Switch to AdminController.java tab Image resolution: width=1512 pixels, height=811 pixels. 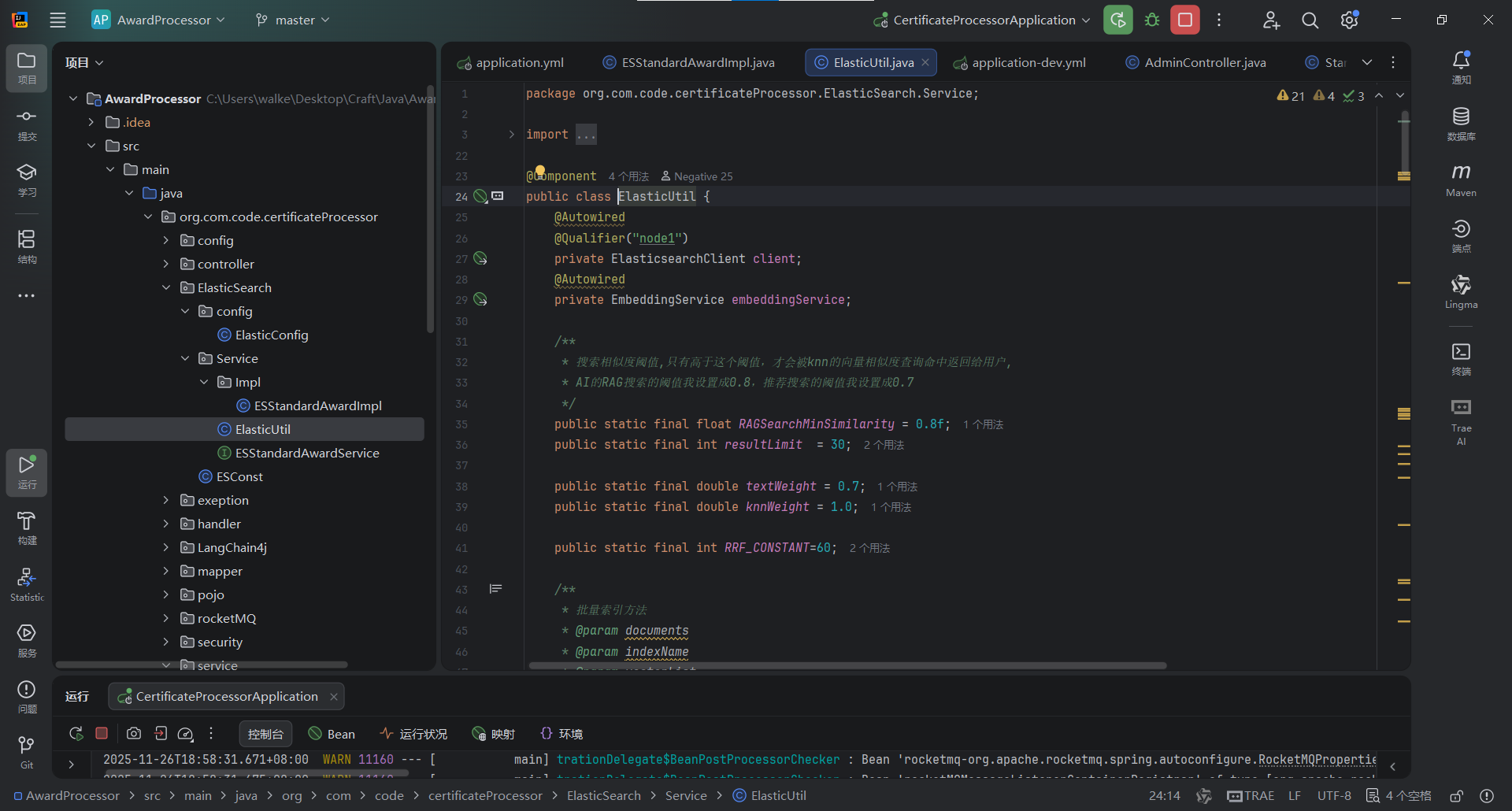1196,62
